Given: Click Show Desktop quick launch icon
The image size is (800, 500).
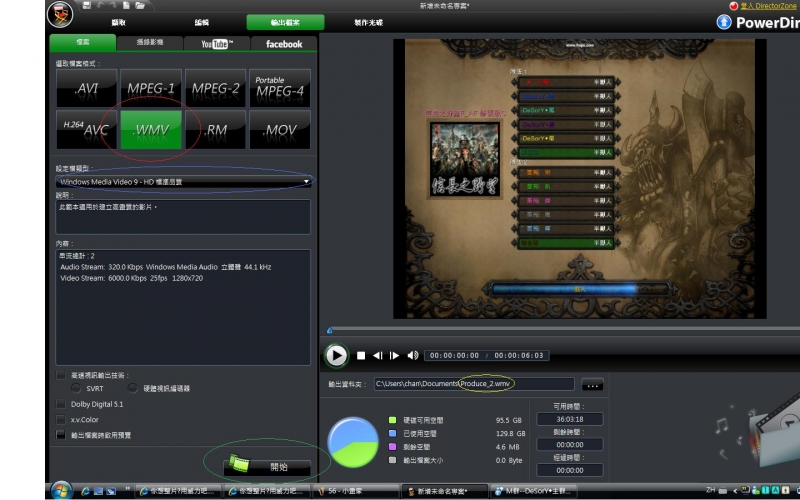Looking at the screenshot, I should 98,491.
